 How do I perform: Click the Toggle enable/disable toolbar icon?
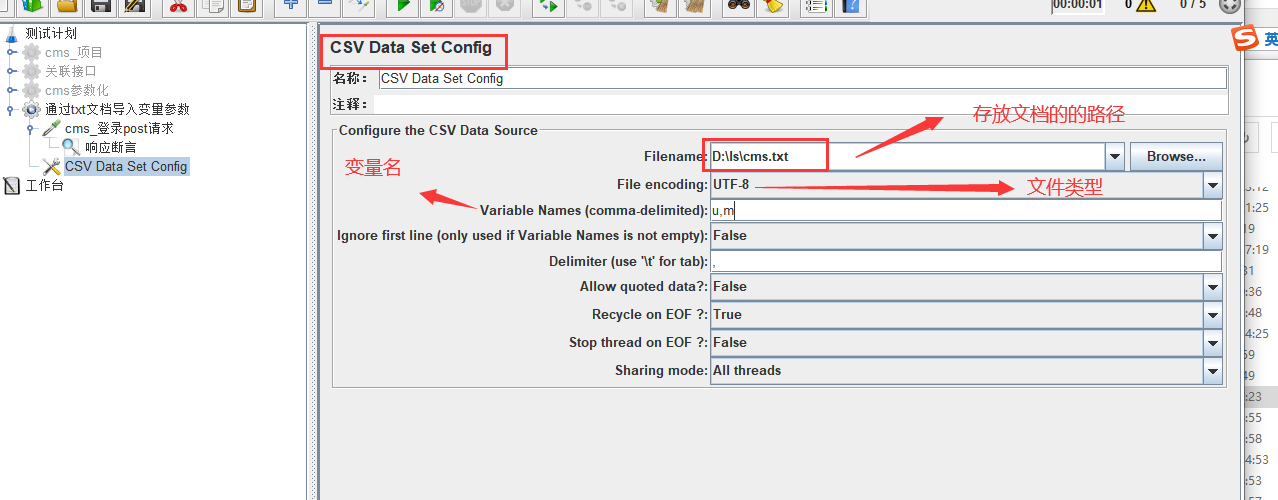click(359, 6)
